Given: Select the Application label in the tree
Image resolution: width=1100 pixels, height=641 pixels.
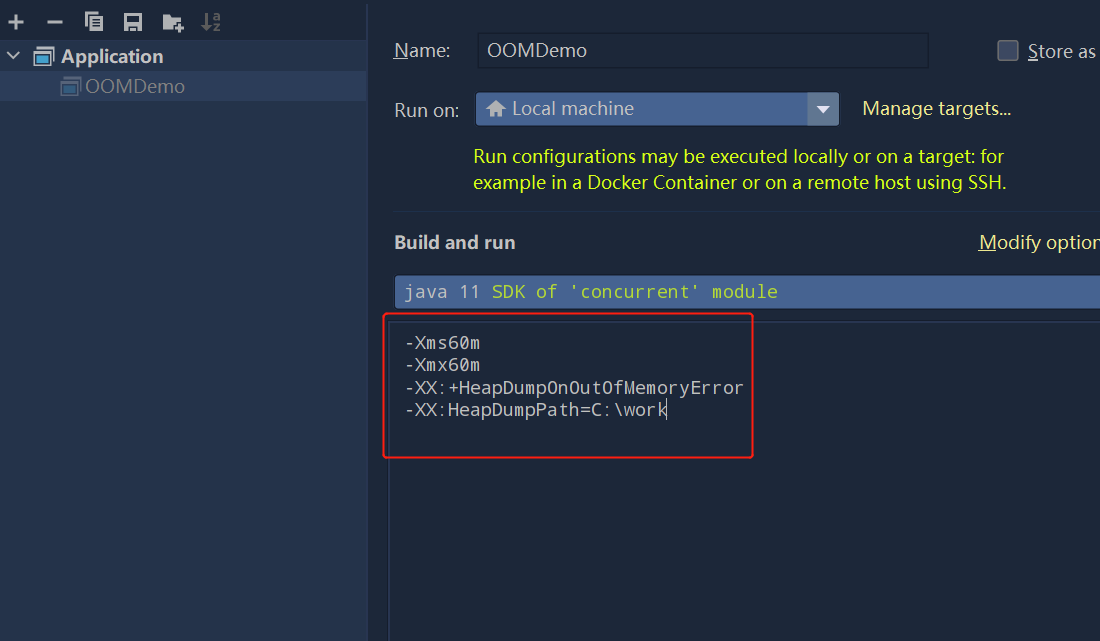Looking at the screenshot, I should click(112, 57).
